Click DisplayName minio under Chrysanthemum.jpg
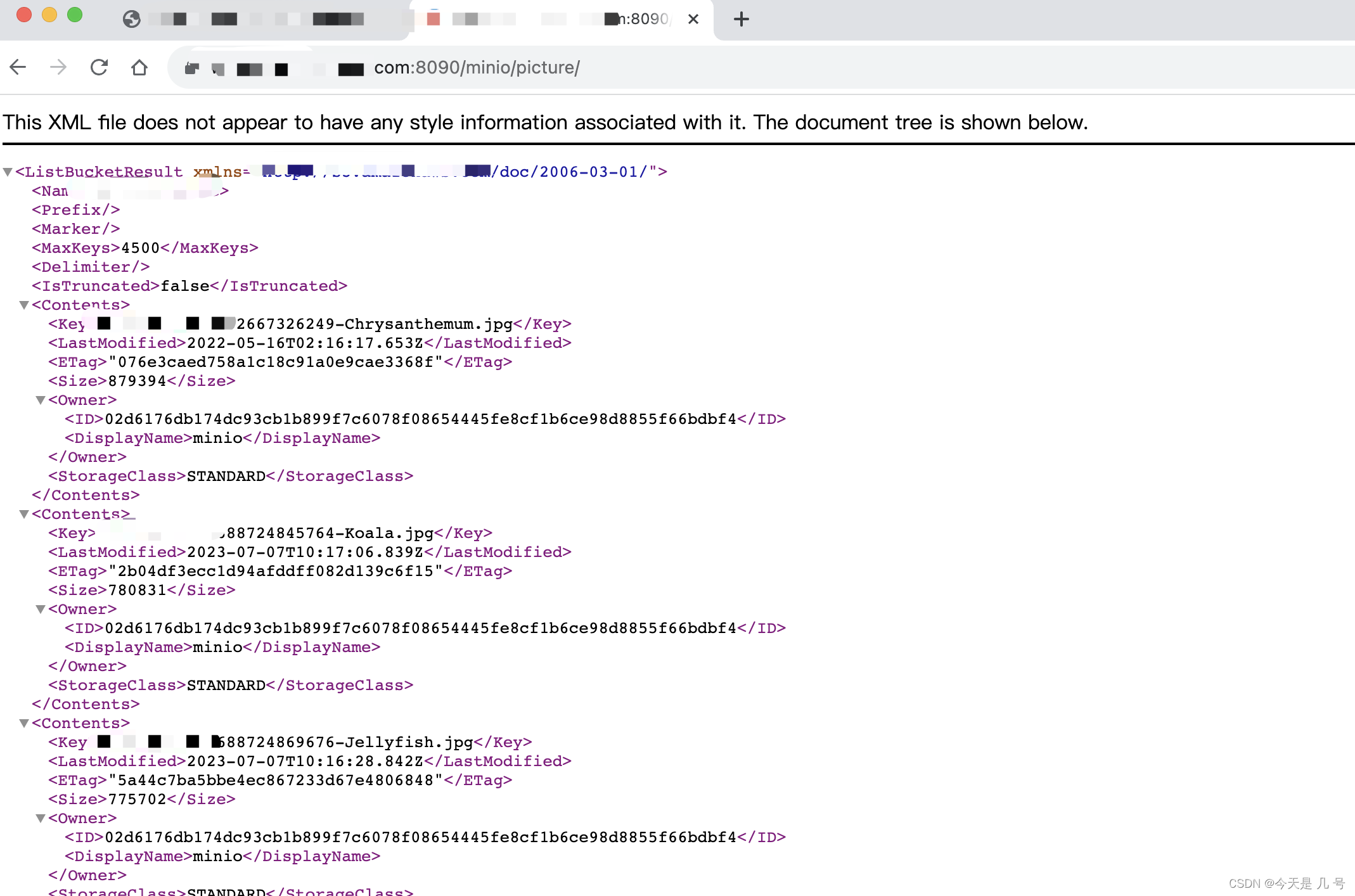1355x896 pixels. [217, 438]
